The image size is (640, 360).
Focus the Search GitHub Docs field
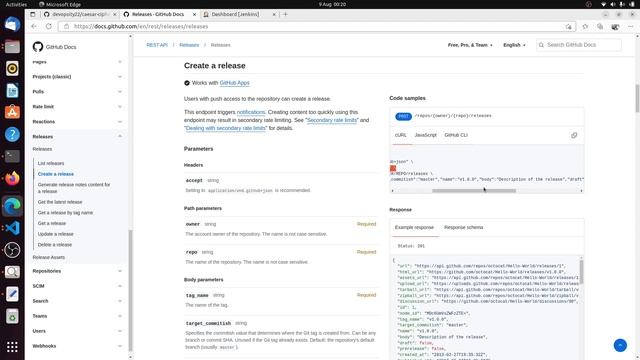click(x=579, y=45)
